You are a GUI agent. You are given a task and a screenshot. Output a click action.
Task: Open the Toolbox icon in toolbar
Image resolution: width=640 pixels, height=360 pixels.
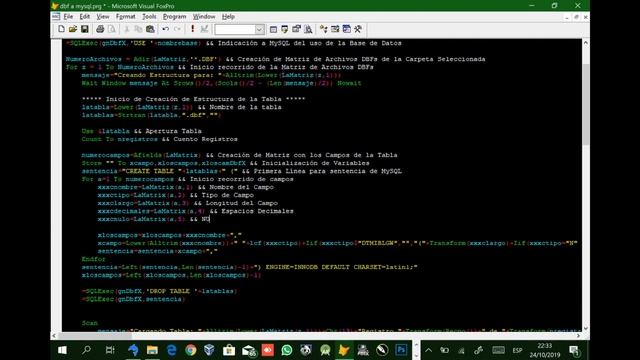tap(358, 29)
